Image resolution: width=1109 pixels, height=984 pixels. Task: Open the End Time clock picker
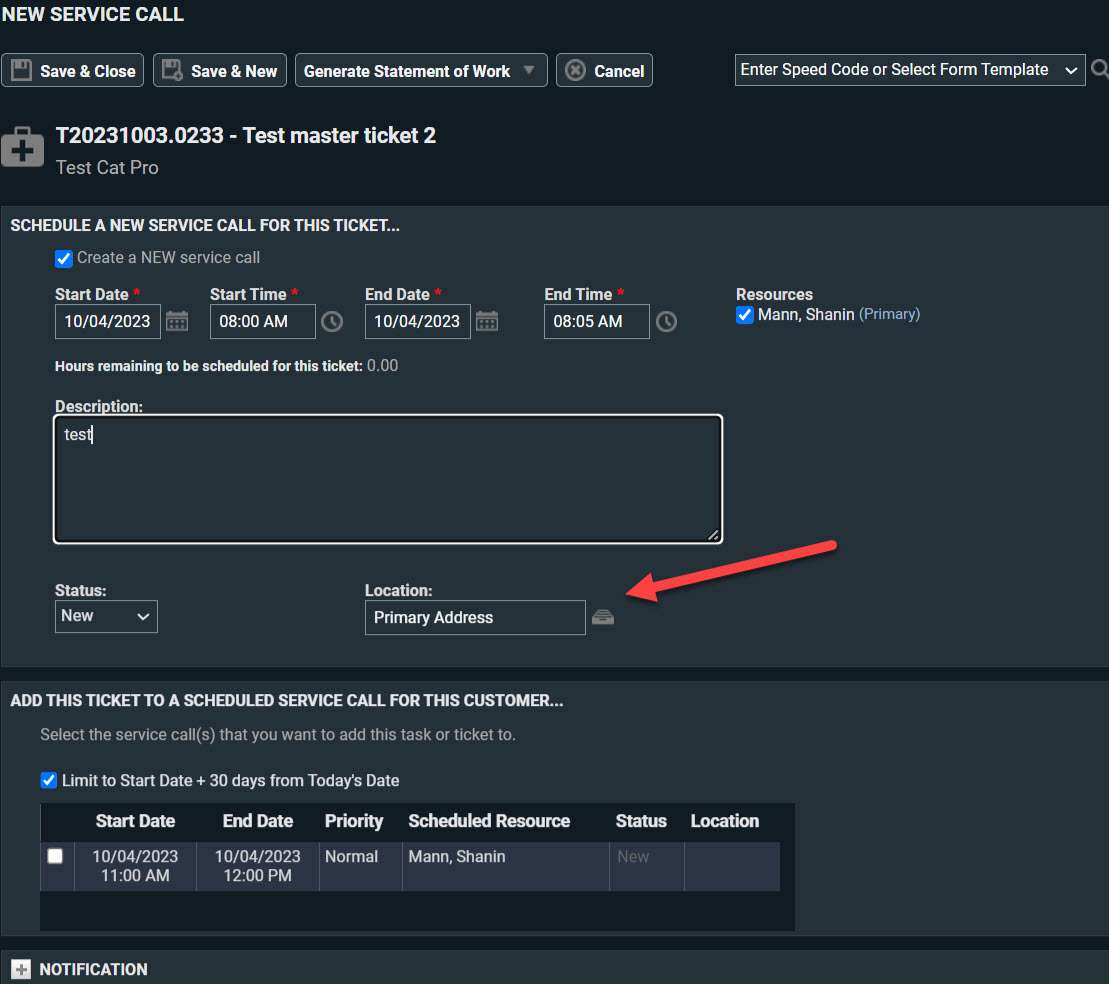(x=666, y=322)
